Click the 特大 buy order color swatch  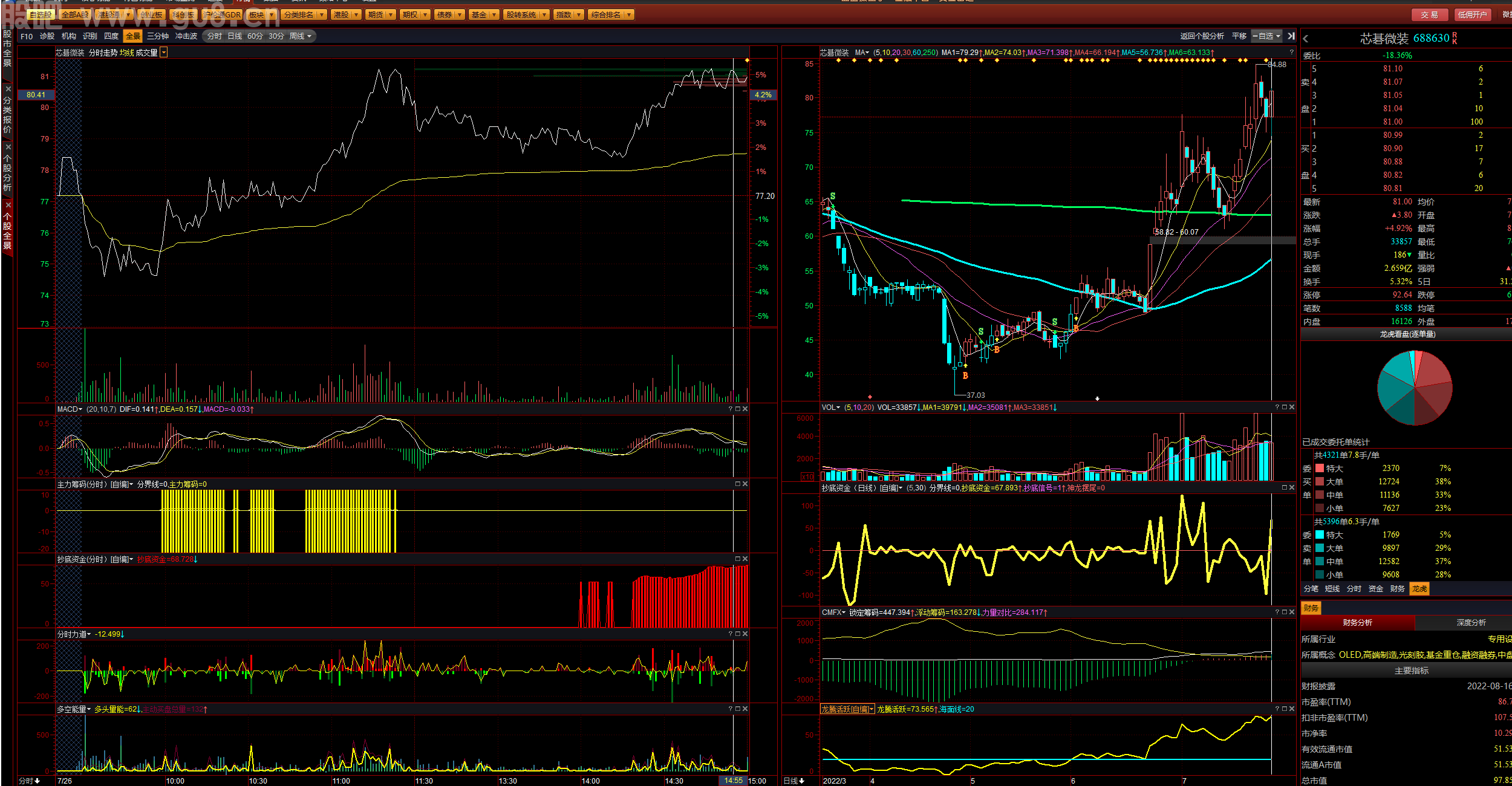pos(1320,468)
